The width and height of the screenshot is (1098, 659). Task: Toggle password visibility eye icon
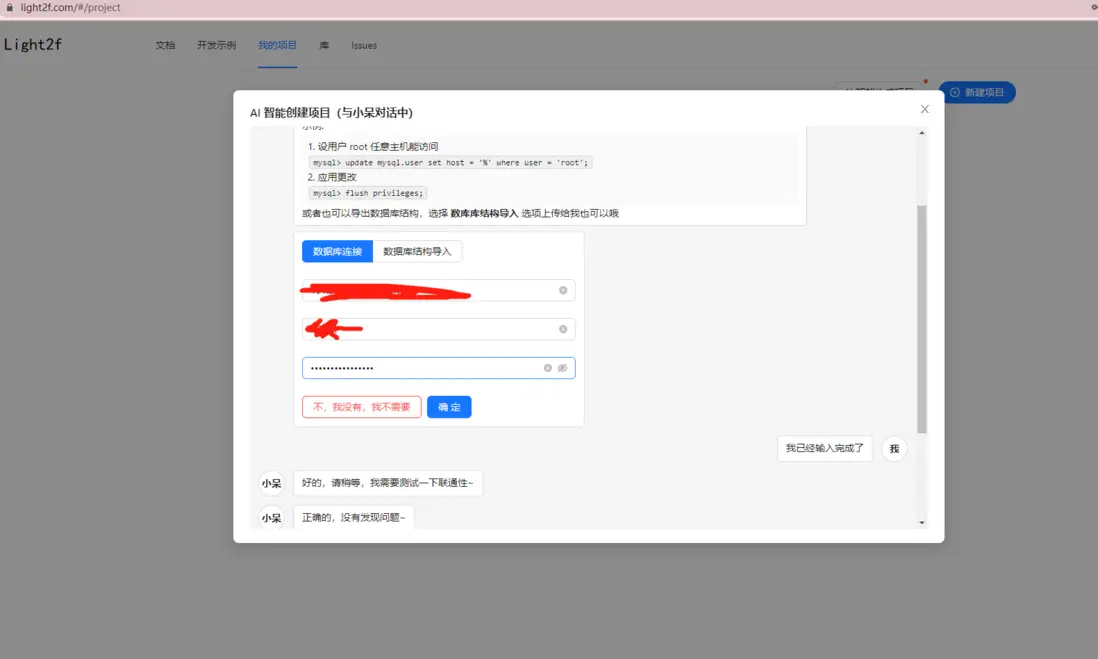[x=562, y=368]
